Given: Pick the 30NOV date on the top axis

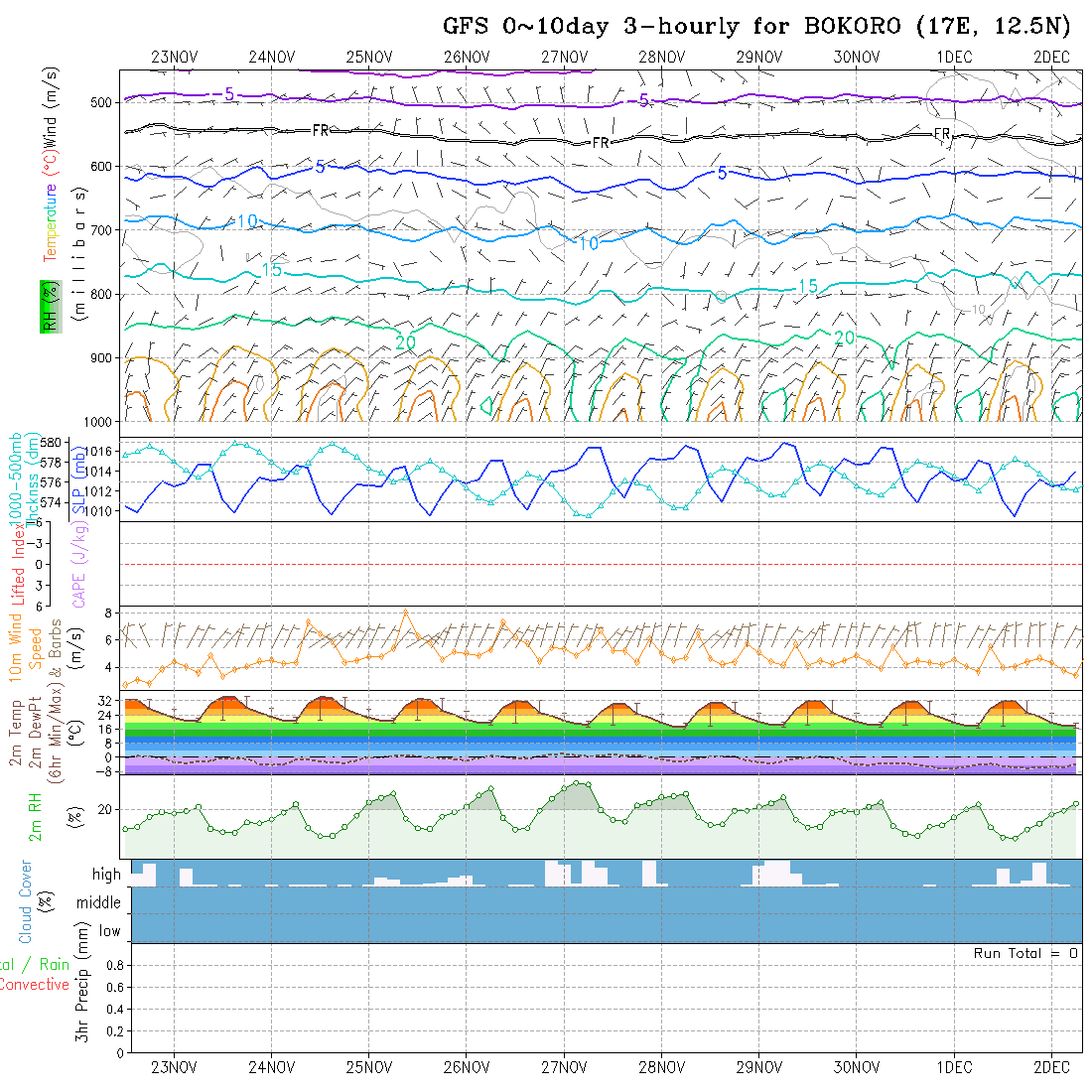Looking at the screenshot, I should point(856,57).
